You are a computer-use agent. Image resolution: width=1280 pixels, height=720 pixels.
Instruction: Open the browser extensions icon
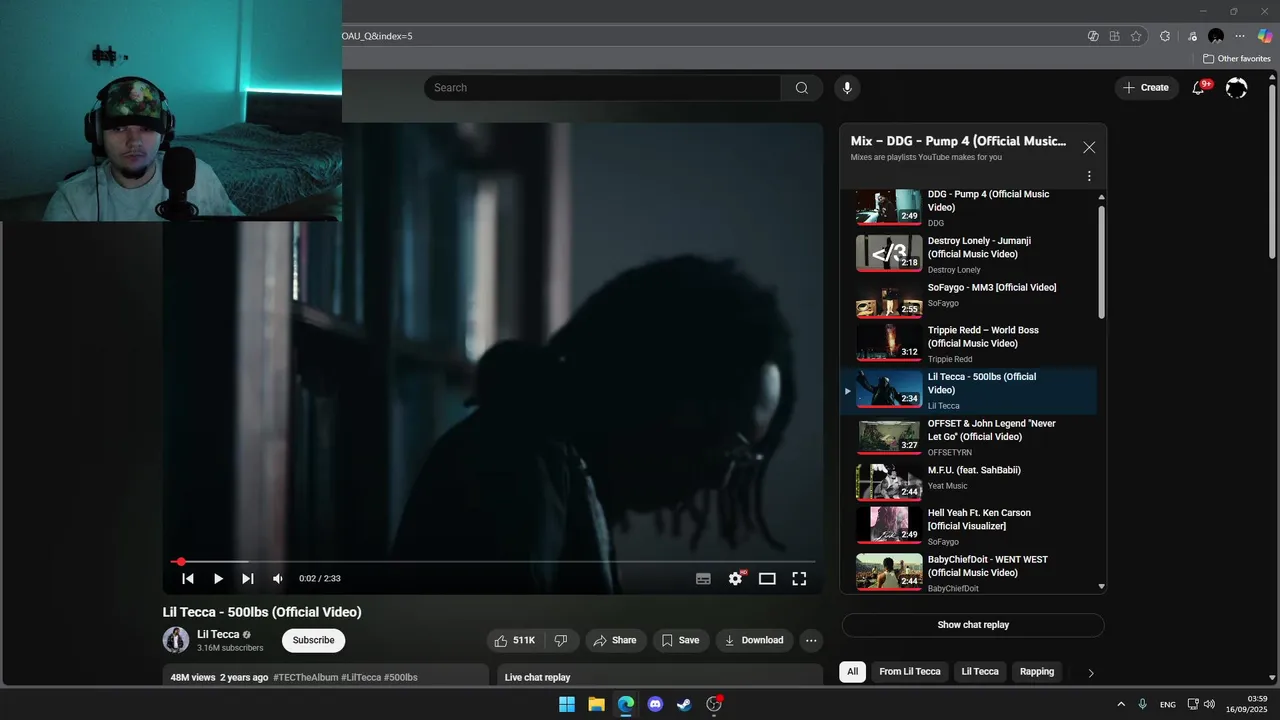[1165, 36]
